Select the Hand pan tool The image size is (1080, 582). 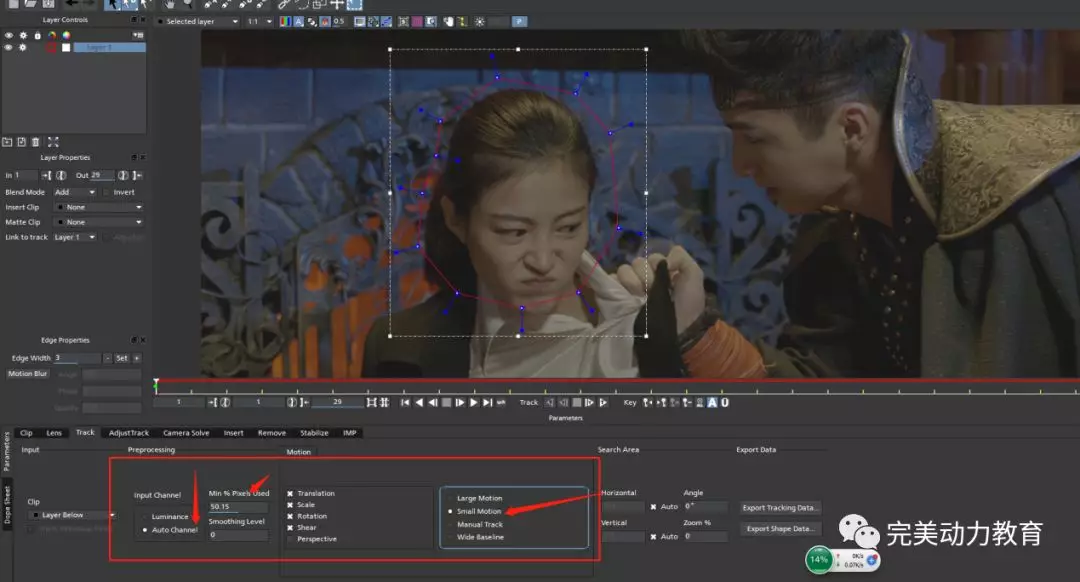pos(169,4)
